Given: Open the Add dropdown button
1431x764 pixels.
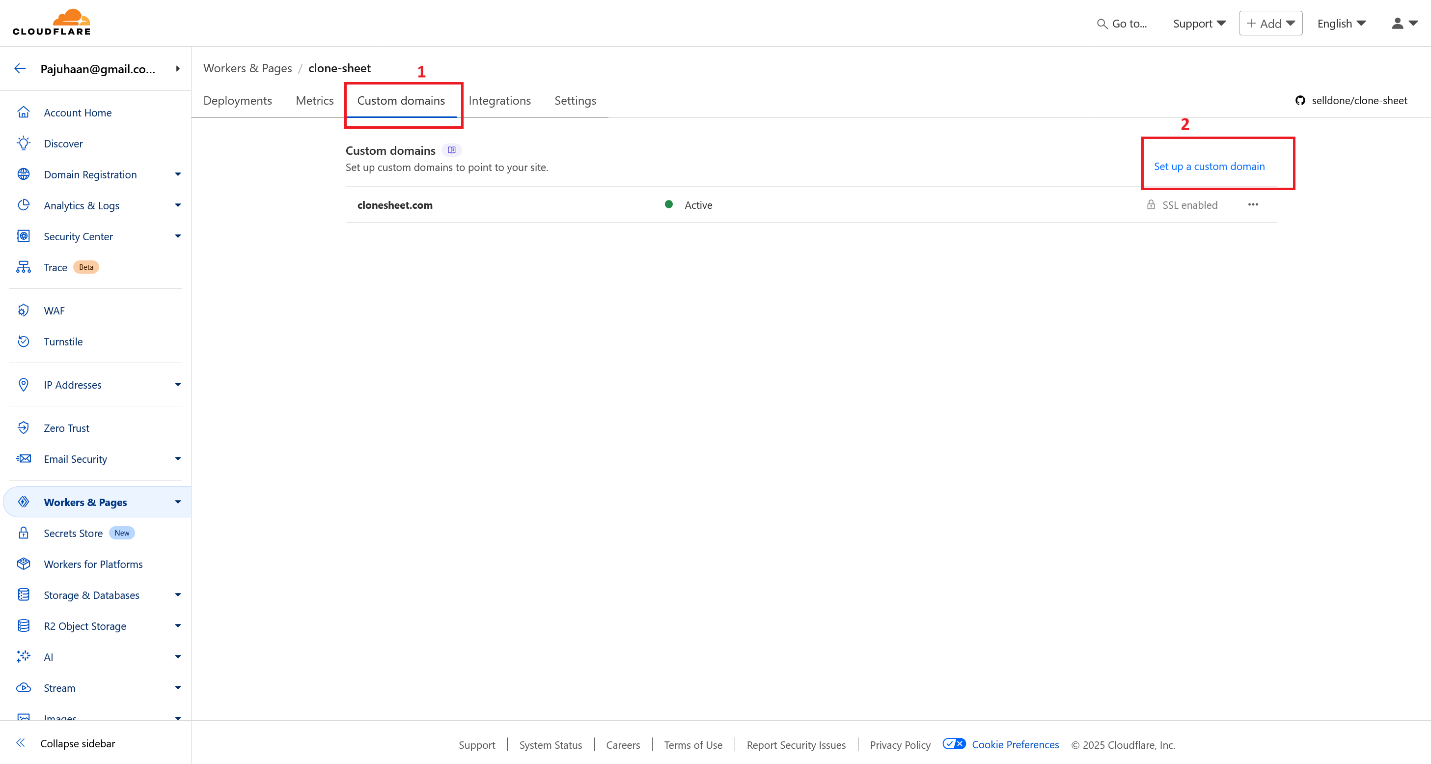Looking at the screenshot, I should [1270, 23].
